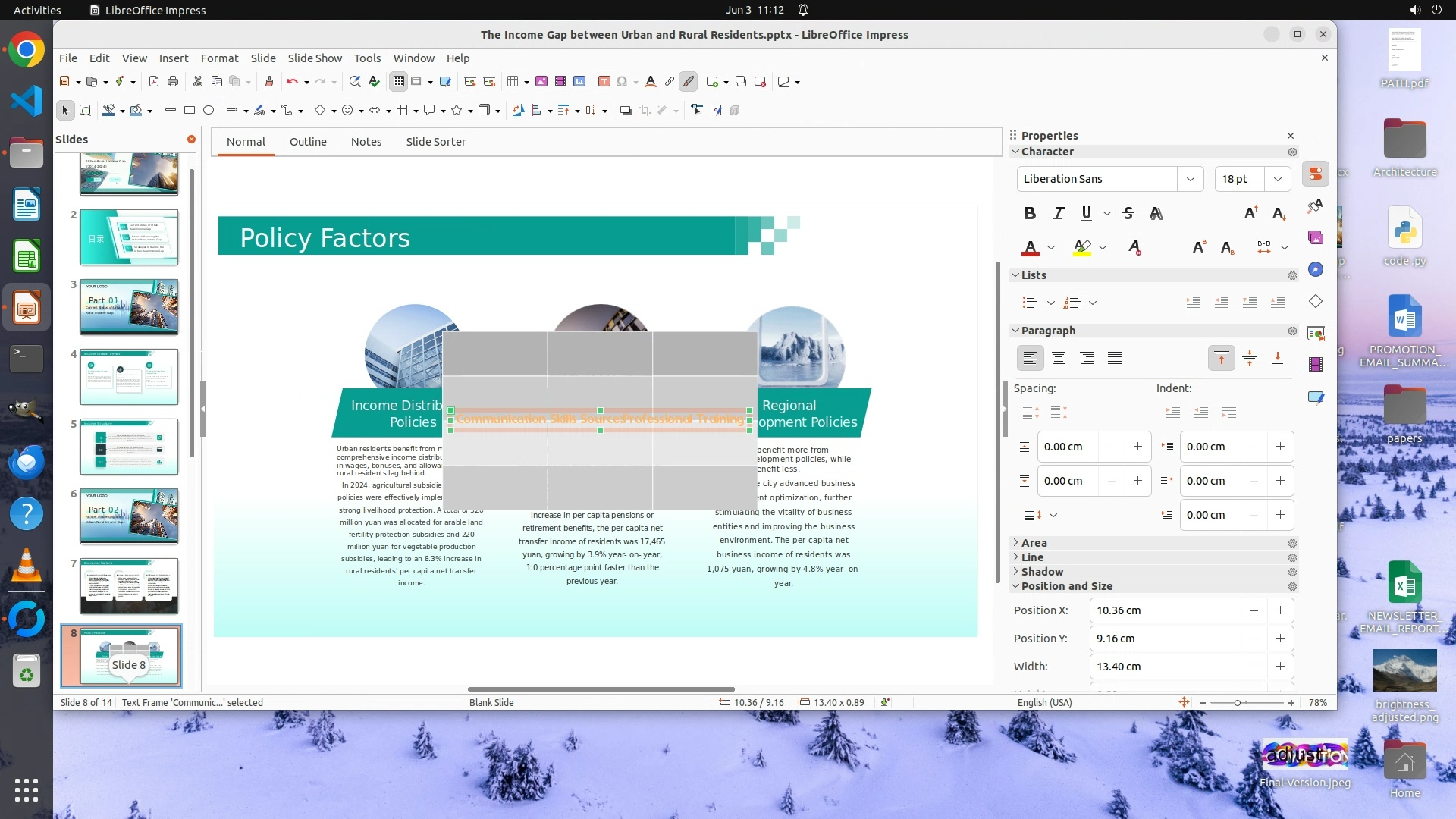The image size is (1456, 819).
Task: Switch to the Slide Sorter tab
Action: (x=435, y=142)
